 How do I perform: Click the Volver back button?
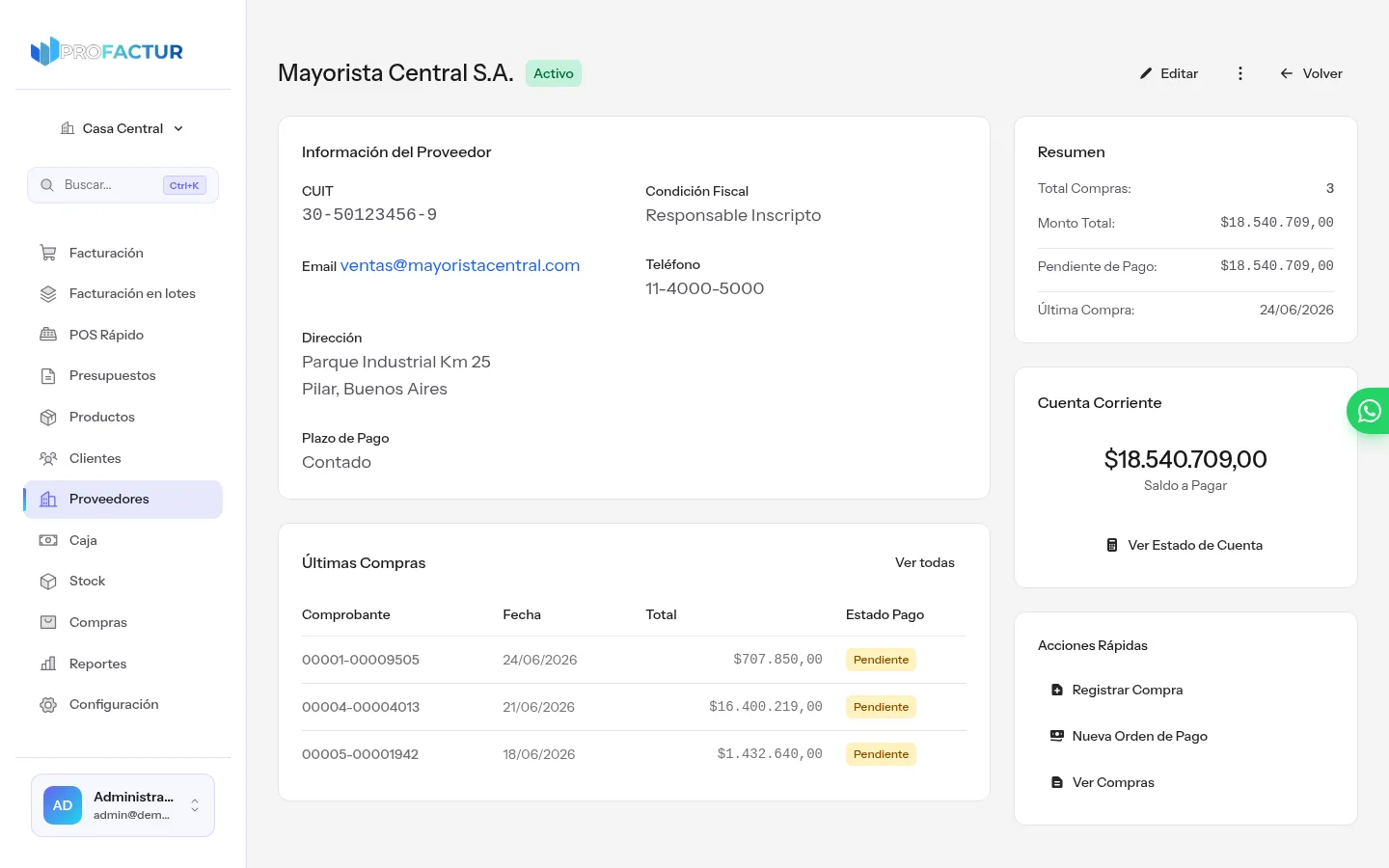(1311, 73)
